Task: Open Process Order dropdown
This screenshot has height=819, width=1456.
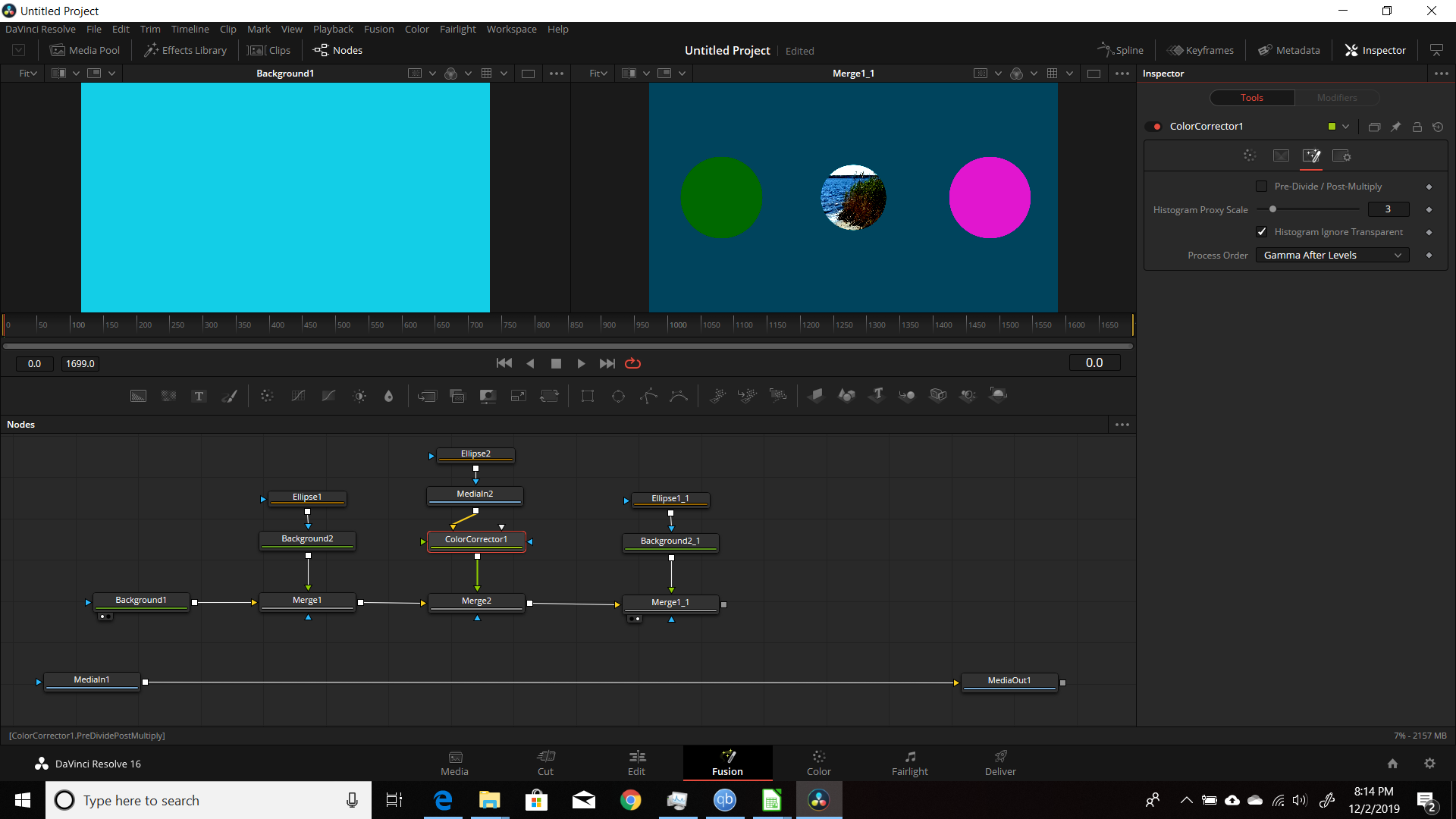Action: 1332,256
